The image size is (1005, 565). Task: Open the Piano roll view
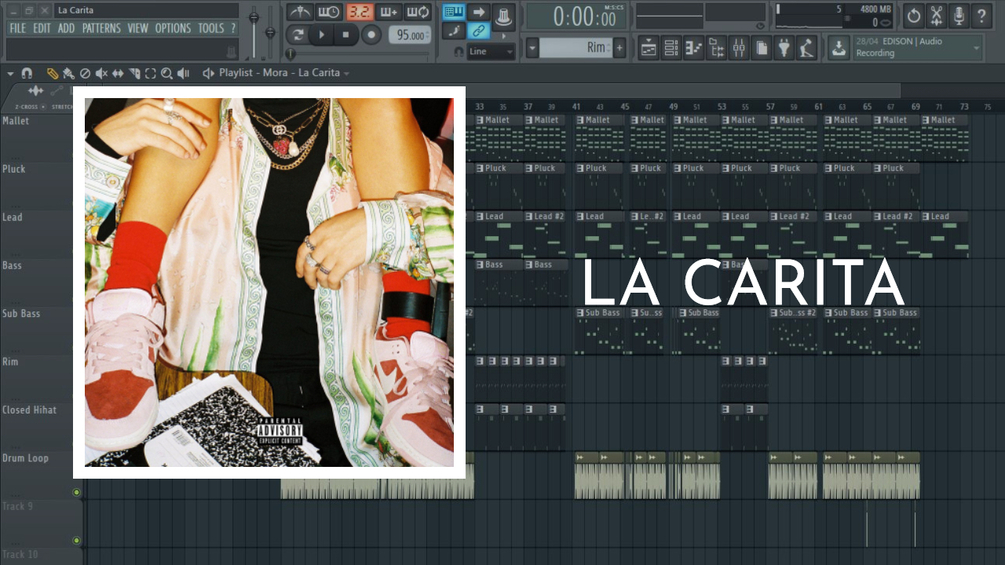click(x=694, y=48)
